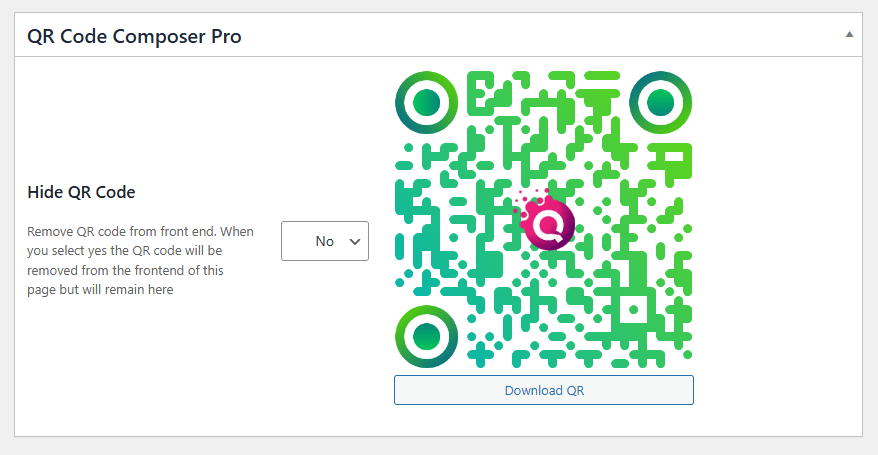Viewport: 878px width, 455px height.
Task: Click the "No" value in the select box
Action: point(324,241)
